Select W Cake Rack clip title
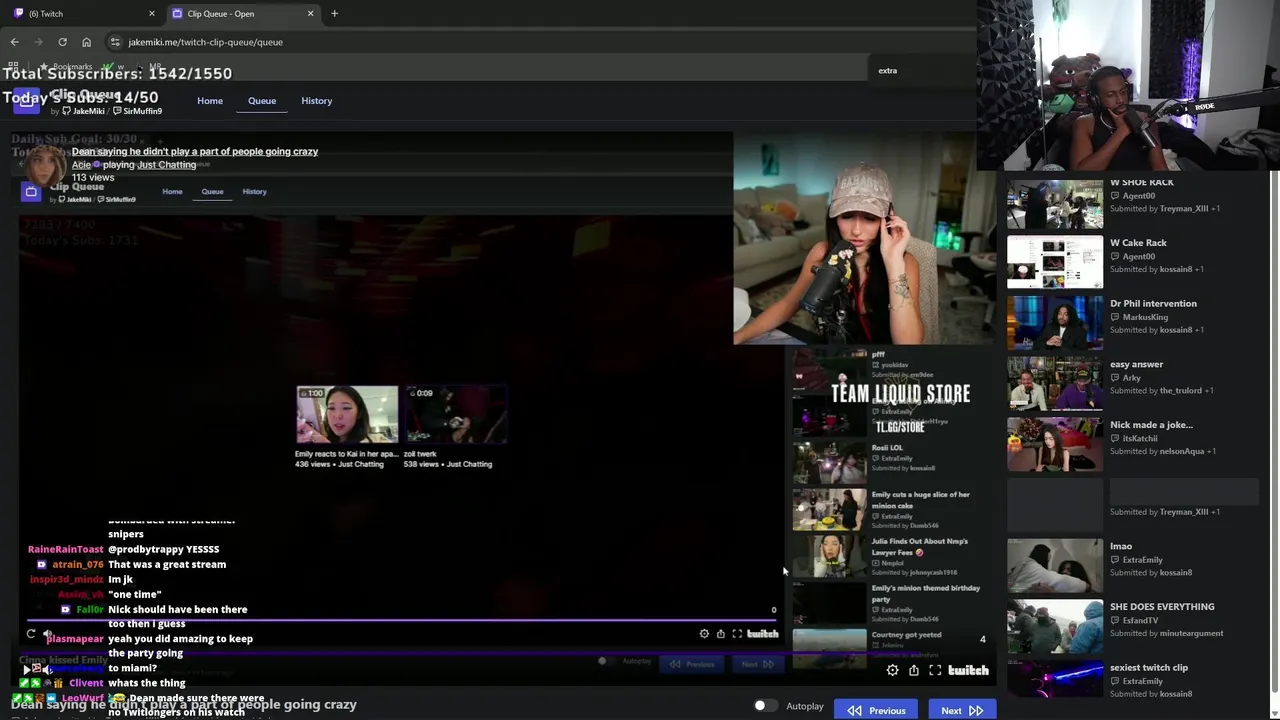The width and height of the screenshot is (1280, 720). (x=1138, y=243)
